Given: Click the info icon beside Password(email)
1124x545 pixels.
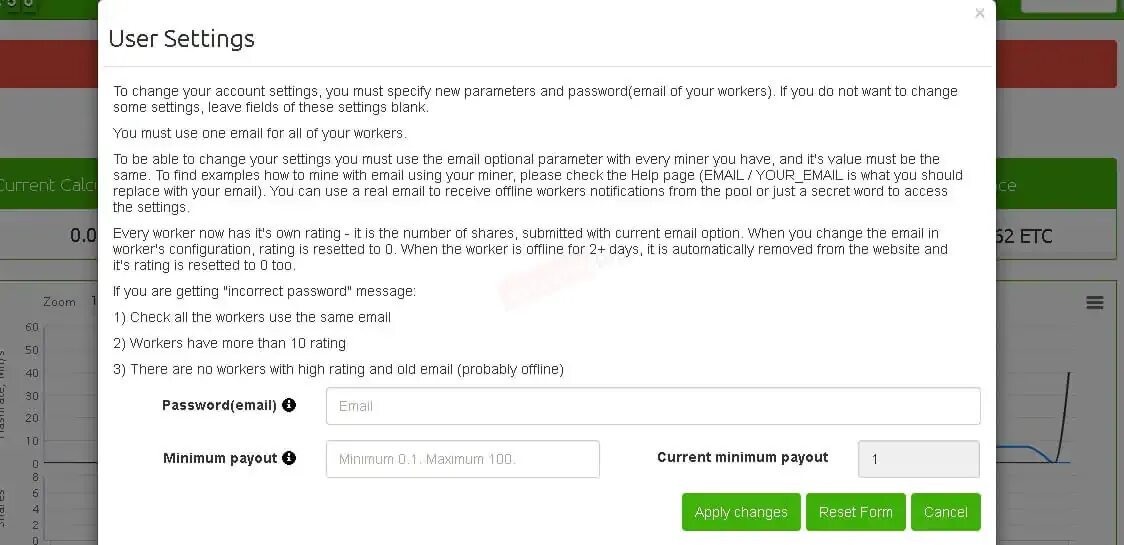Looking at the screenshot, I should pyautogui.click(x=289, y=405).
